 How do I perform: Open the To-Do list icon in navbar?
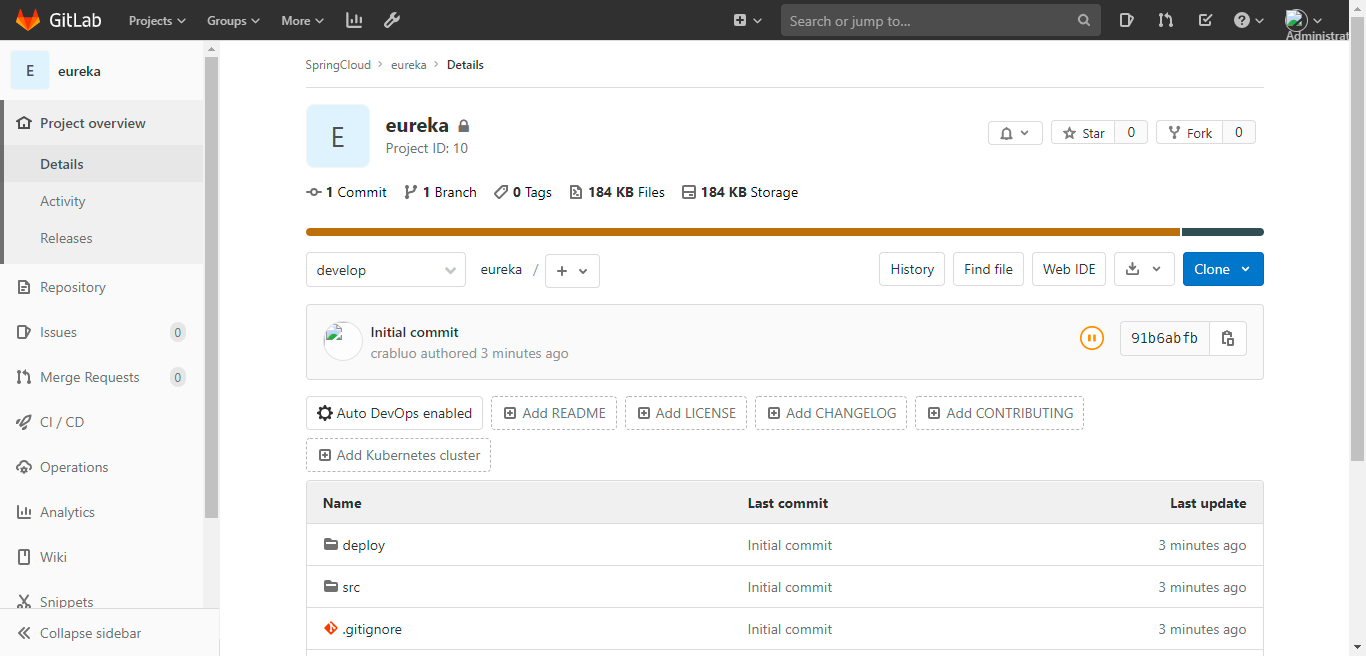pos(1205,20)
